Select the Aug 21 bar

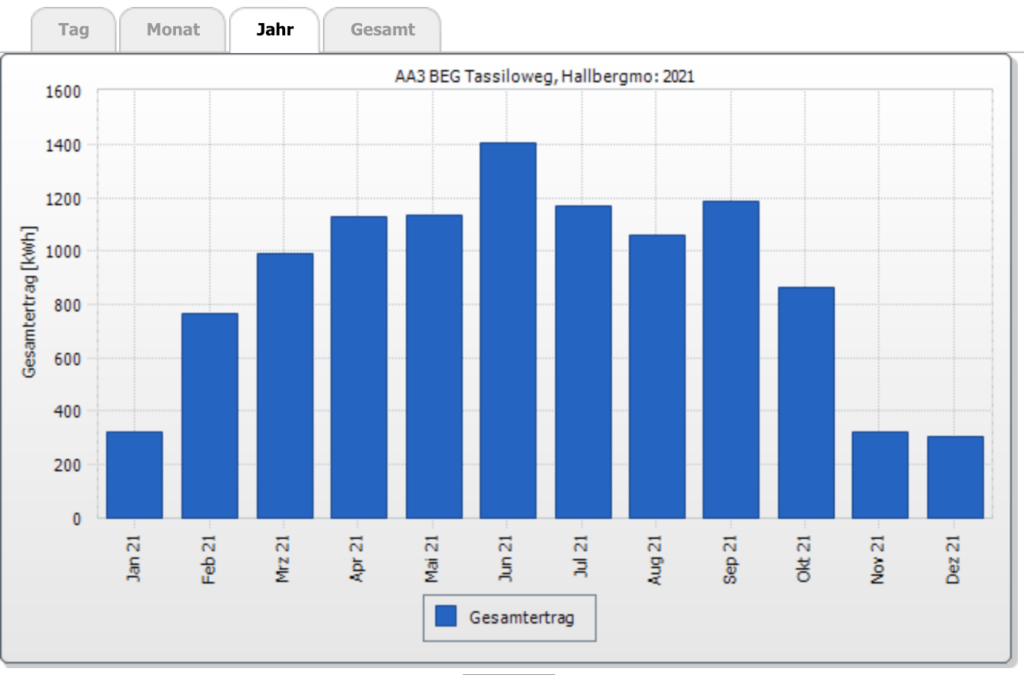657,376
